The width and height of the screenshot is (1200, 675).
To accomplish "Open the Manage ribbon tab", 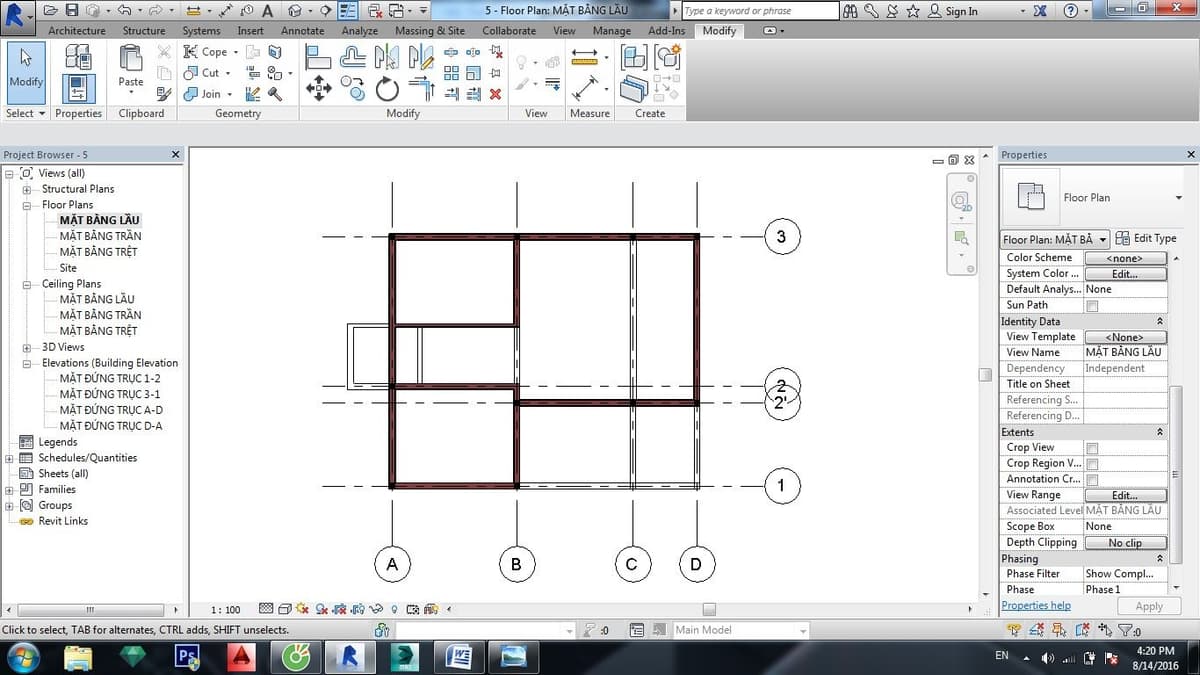I will point(611,31).
